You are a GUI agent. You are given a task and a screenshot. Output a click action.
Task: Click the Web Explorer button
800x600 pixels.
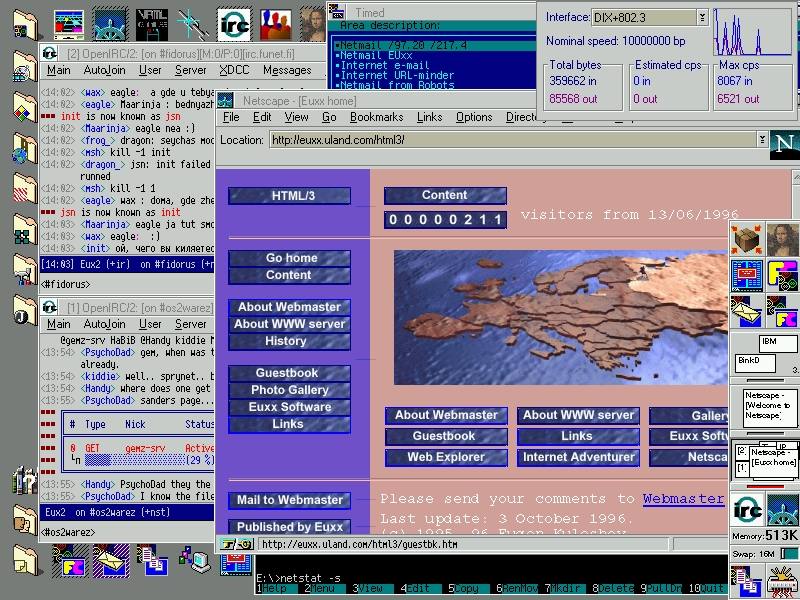coord(446,457)
